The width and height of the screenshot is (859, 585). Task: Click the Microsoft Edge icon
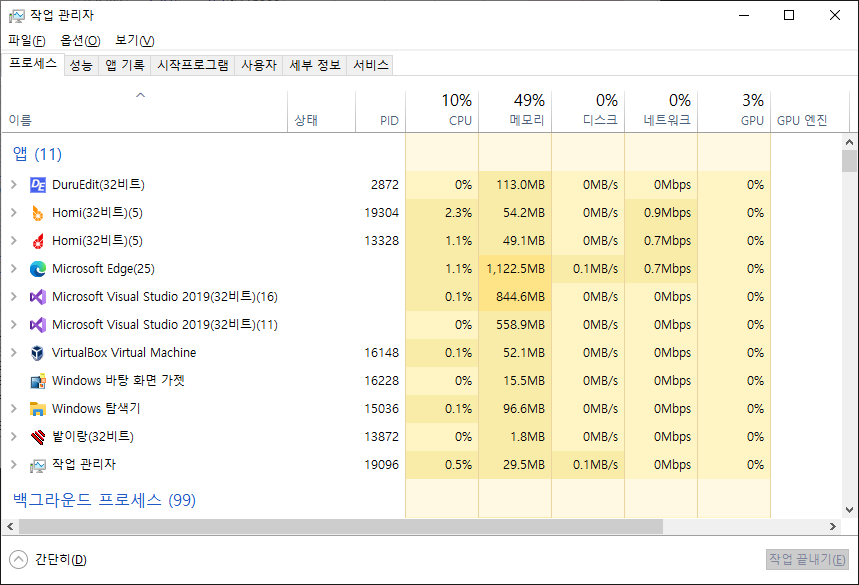tap(38, 269)
